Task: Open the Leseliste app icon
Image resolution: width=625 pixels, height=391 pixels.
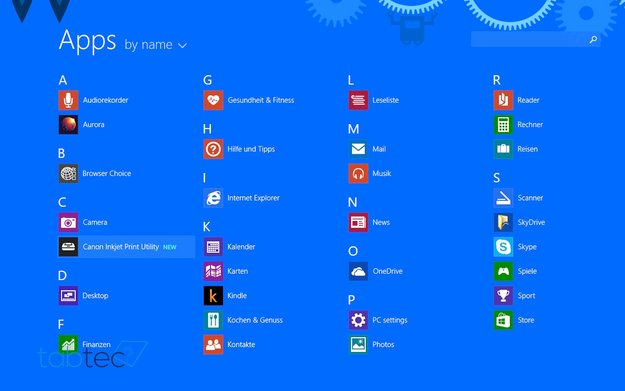Action: (358, 100)
